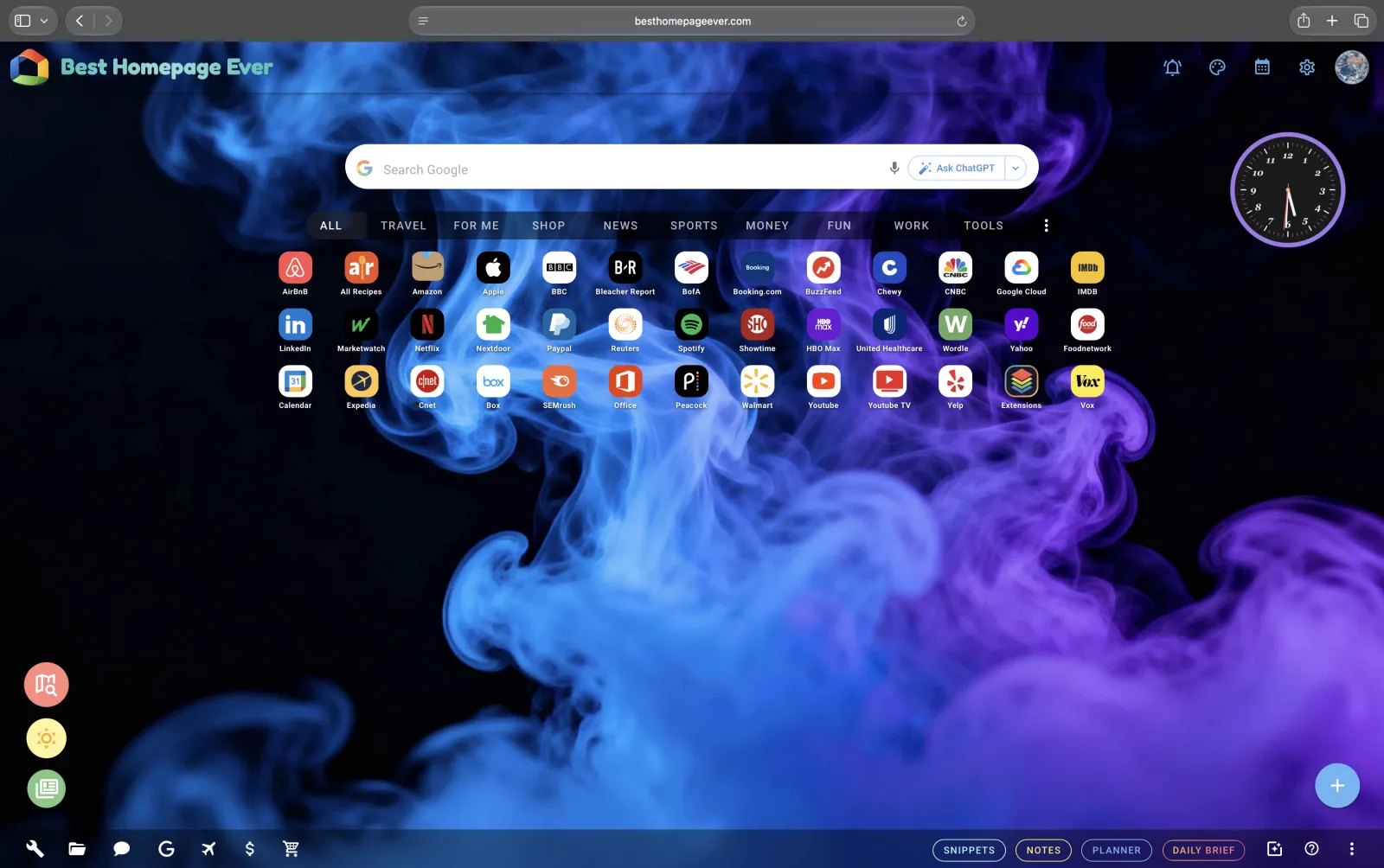Click the Paypal shortcut icon
Screen dimensions: 1384x868
click(559, 325)
